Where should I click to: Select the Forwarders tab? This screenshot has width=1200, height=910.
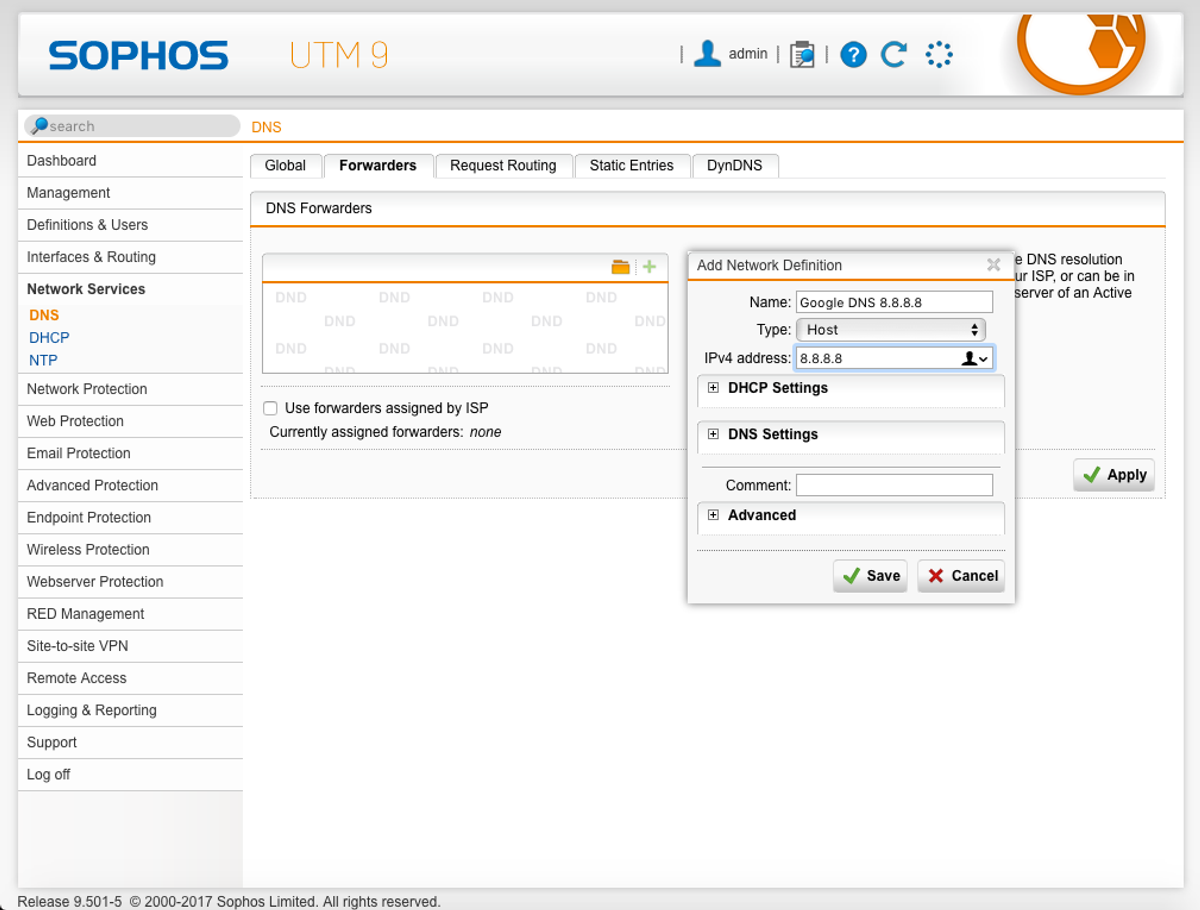point(378,166)
